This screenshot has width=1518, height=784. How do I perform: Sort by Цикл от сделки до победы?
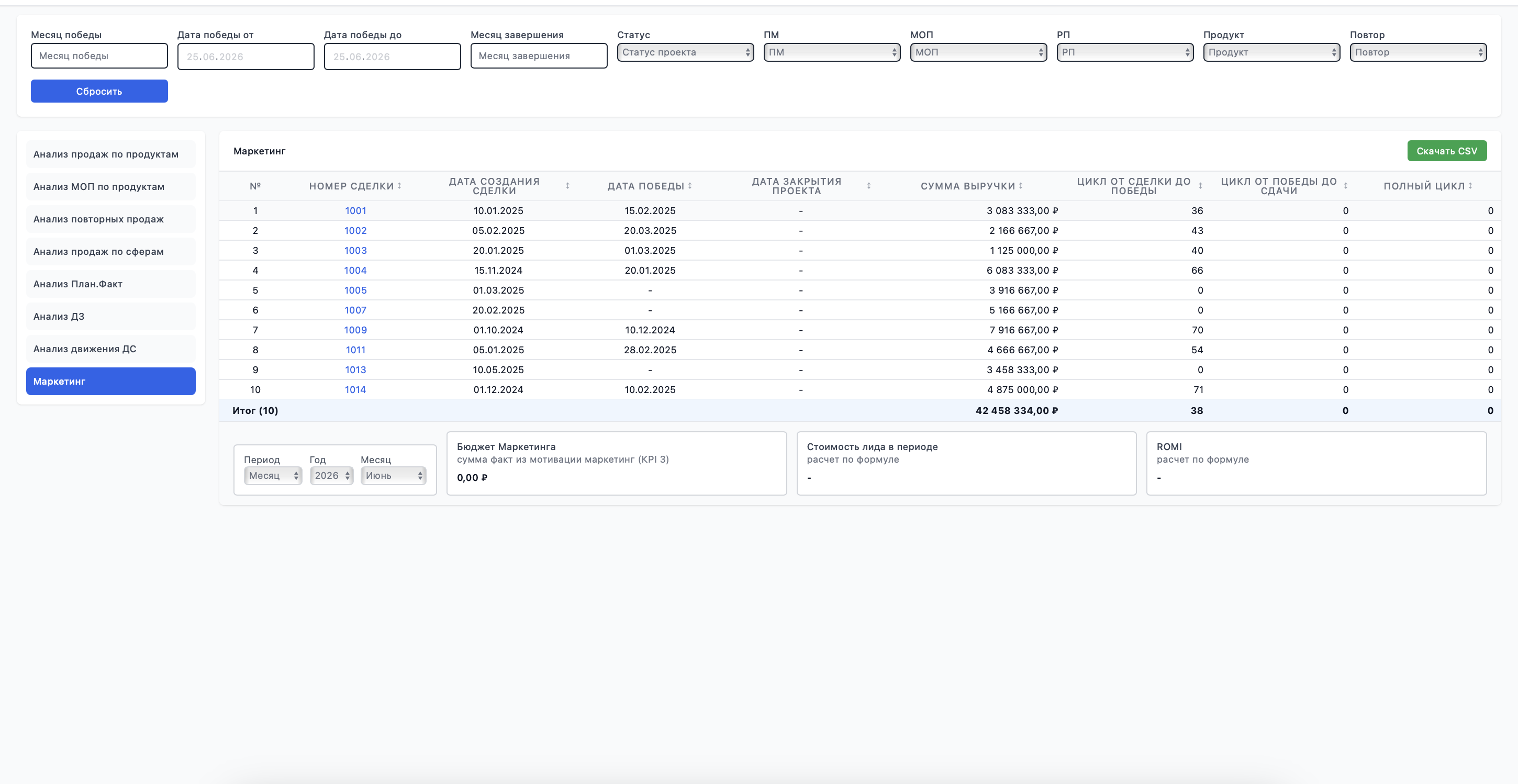coord(1200,186)
